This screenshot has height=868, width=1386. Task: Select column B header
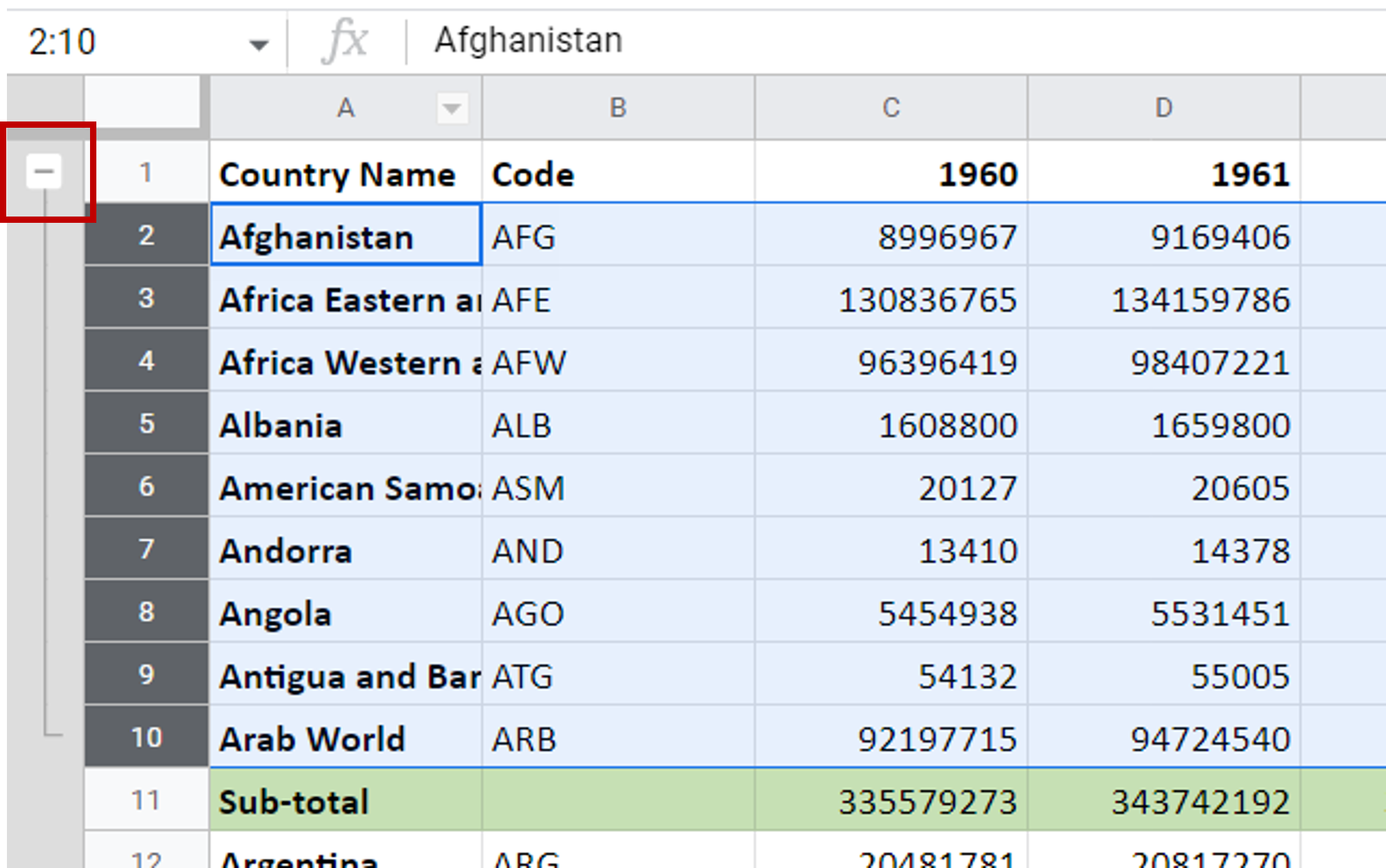pos(618,108)
